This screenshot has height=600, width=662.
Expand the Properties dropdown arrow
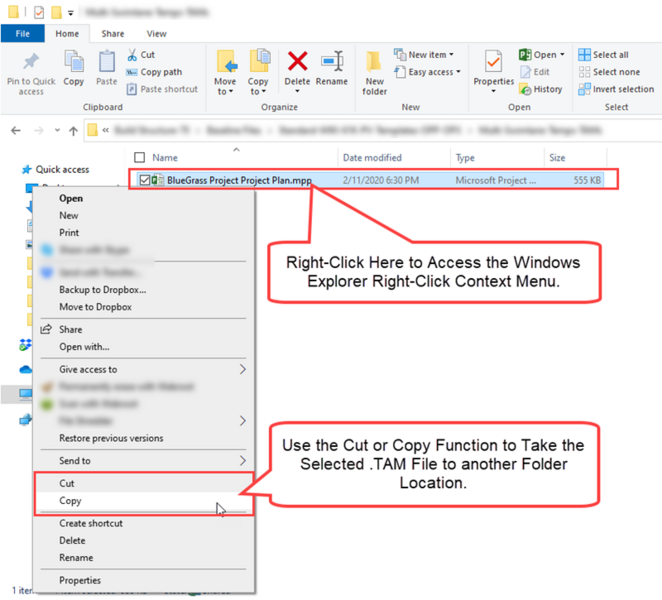494,91
